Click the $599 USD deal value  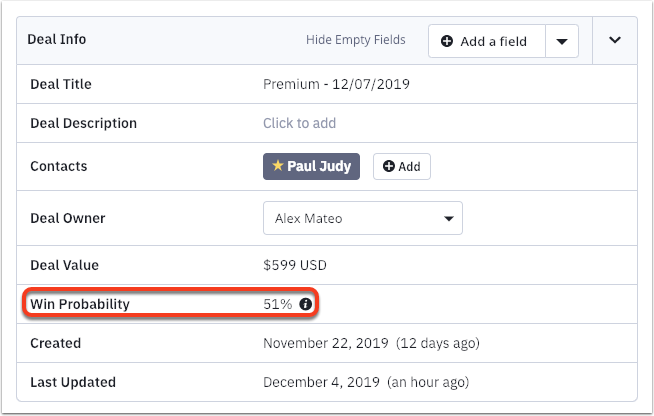coord(295,265)
